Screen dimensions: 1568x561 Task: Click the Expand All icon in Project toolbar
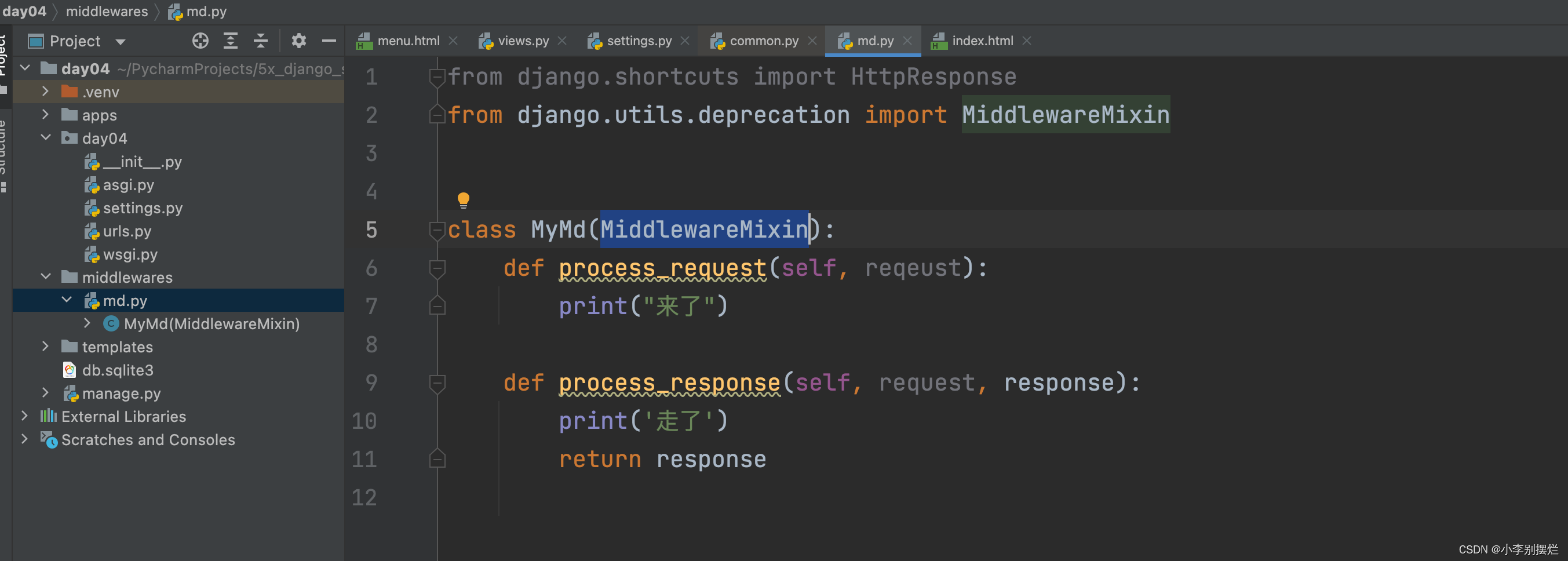[231, 41]
